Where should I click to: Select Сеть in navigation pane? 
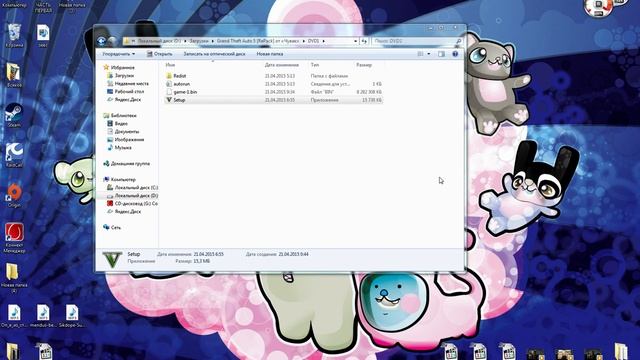tap(112, 227)
